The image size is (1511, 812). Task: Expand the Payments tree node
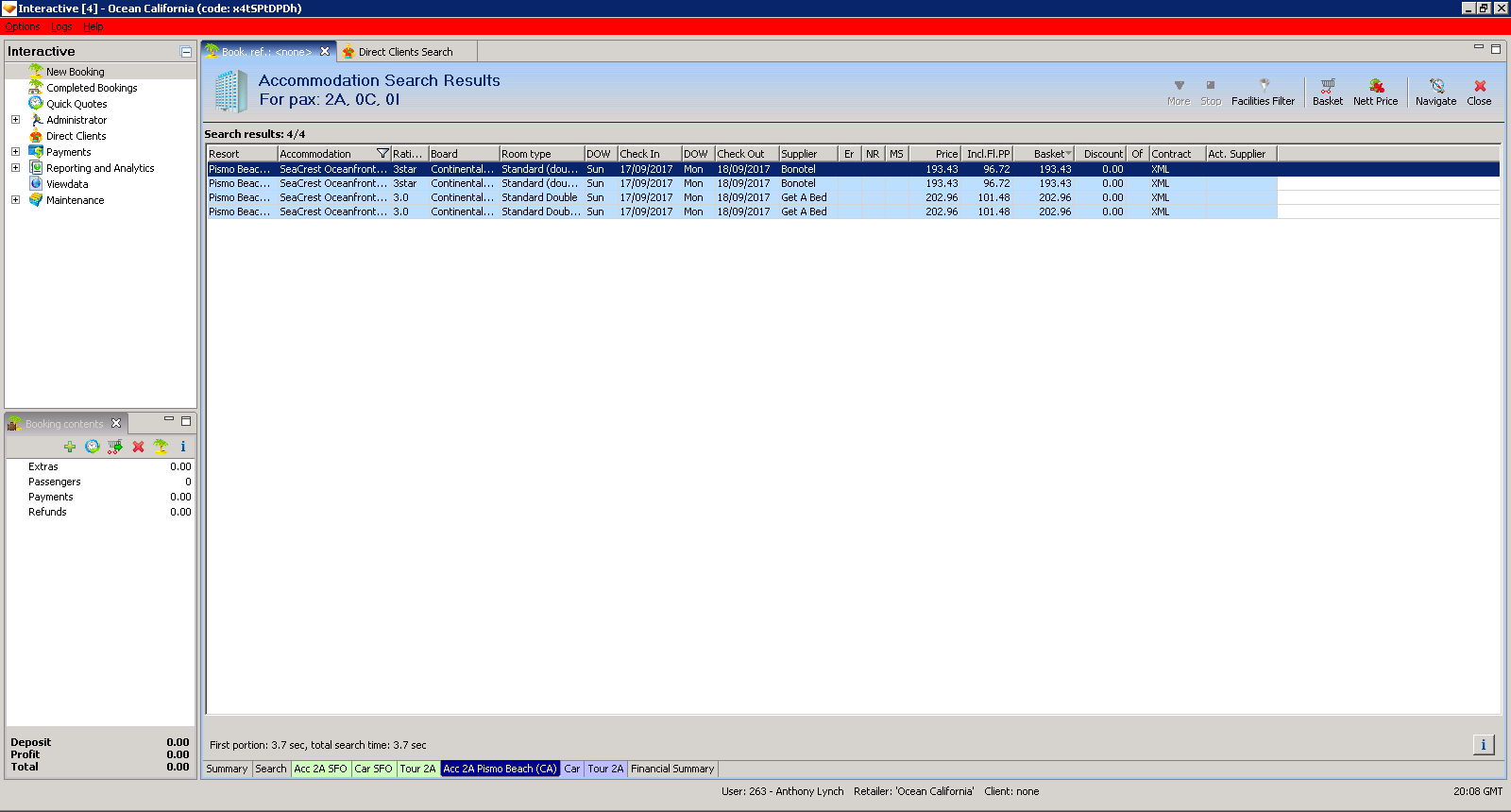click(x=15, y=152)
